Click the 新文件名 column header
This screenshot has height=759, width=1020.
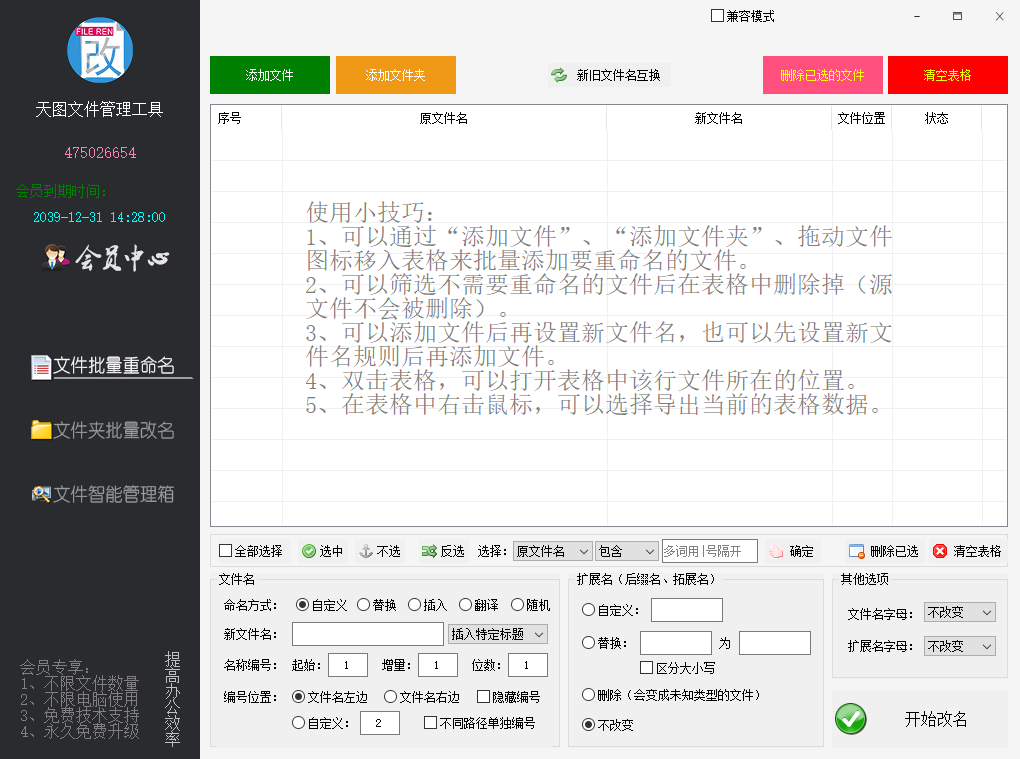(719, 118)
